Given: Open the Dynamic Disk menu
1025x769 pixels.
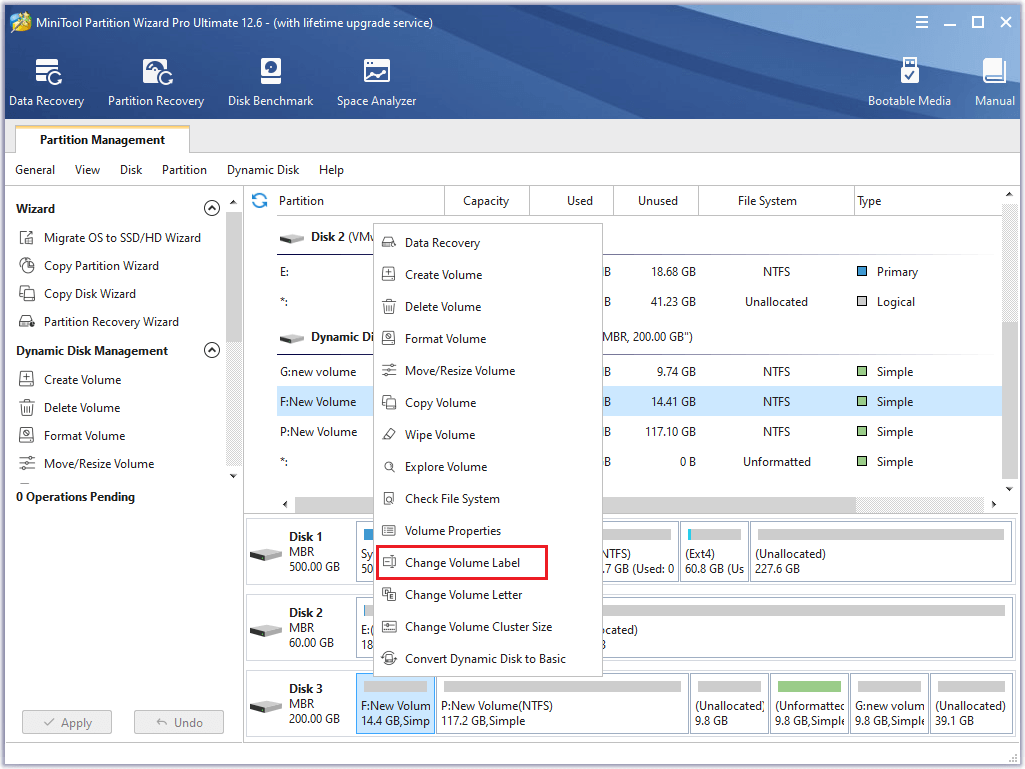Looking at the screenshot, I should pyautogui.click(x=263, y=170).
